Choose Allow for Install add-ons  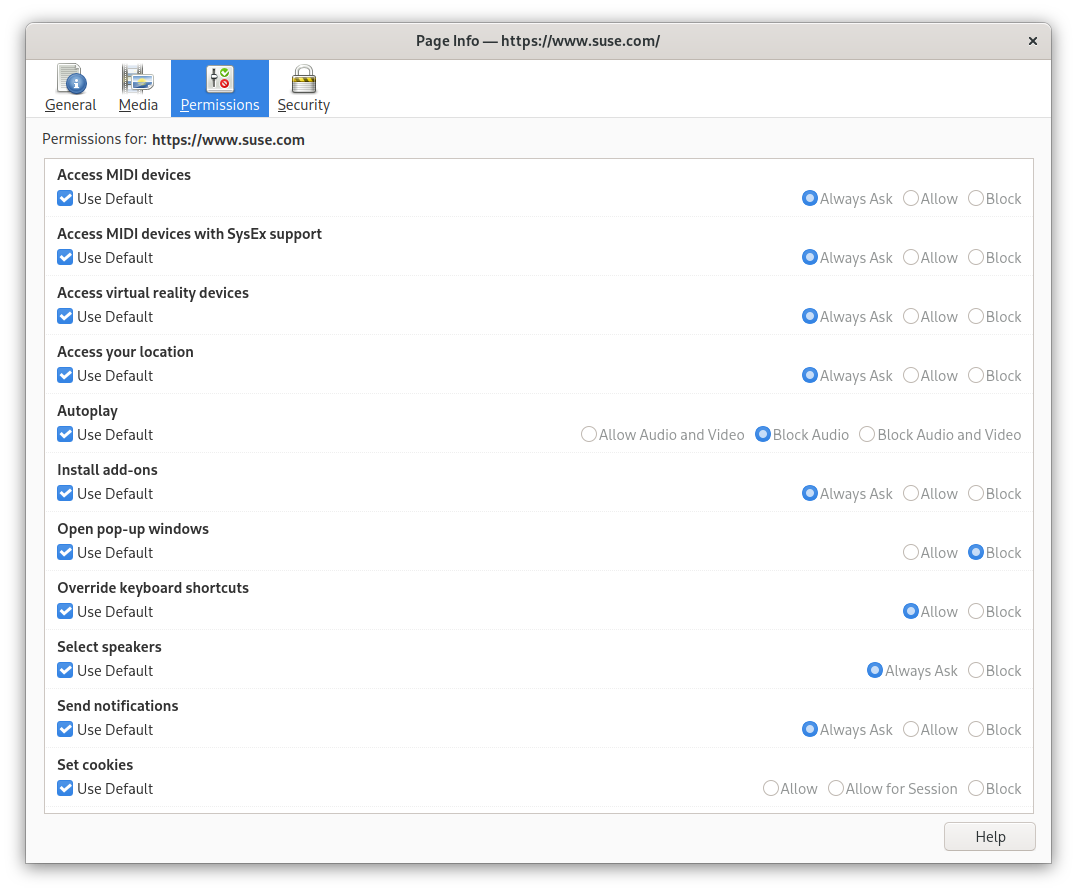(911, 494)
